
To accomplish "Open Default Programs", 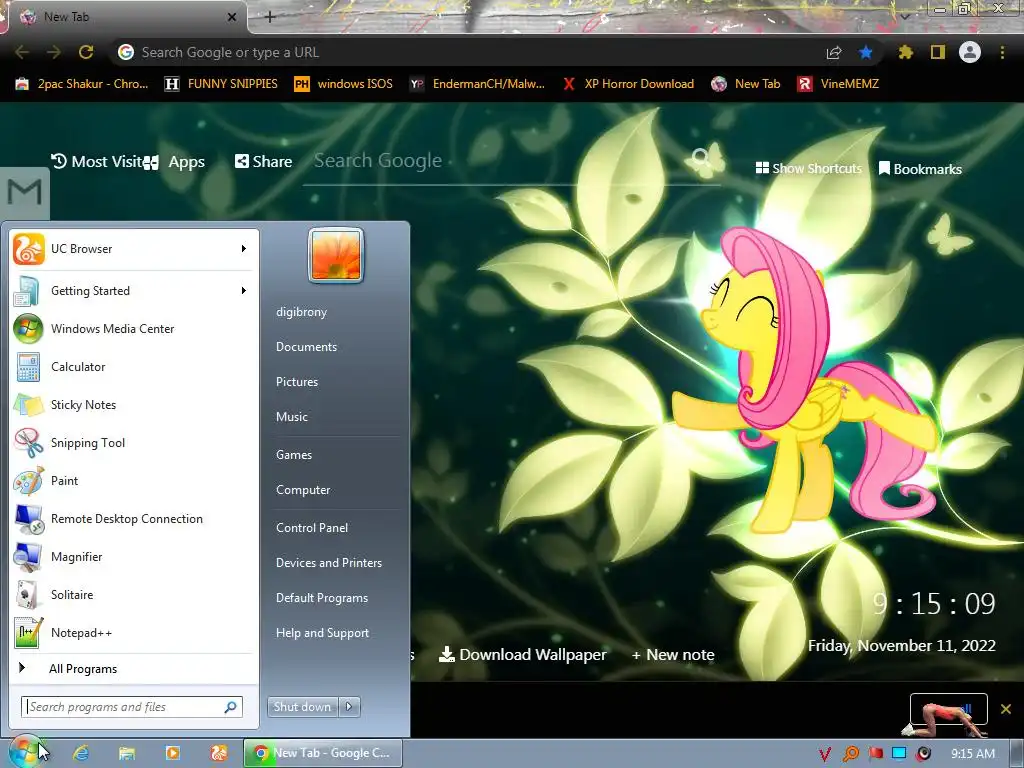I will (322, 598).
